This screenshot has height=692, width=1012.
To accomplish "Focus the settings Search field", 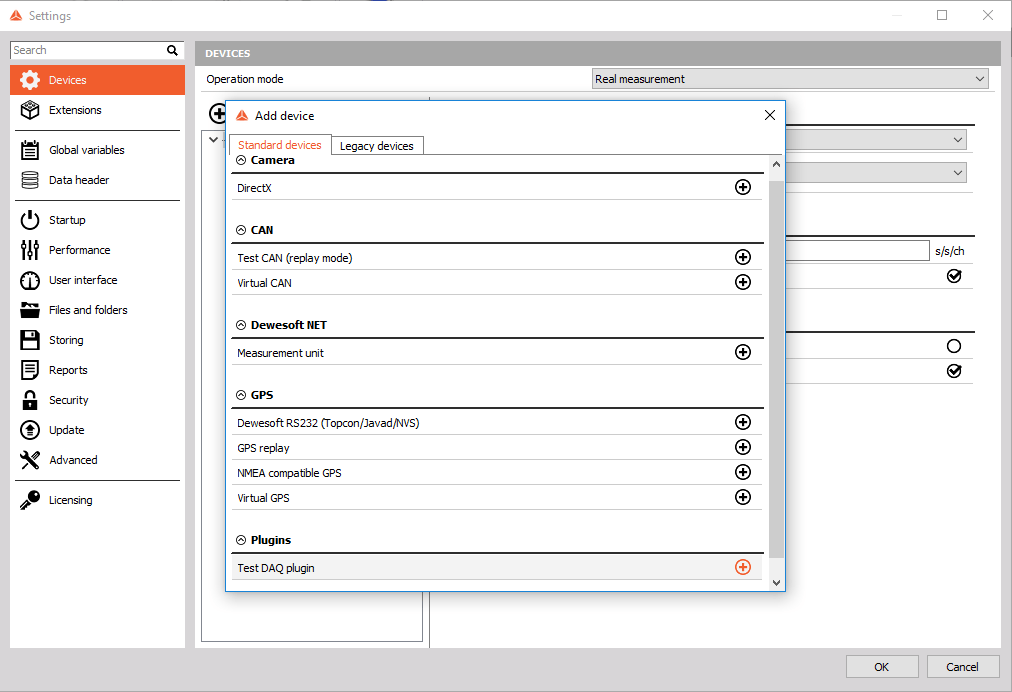I will pos(88,50).
